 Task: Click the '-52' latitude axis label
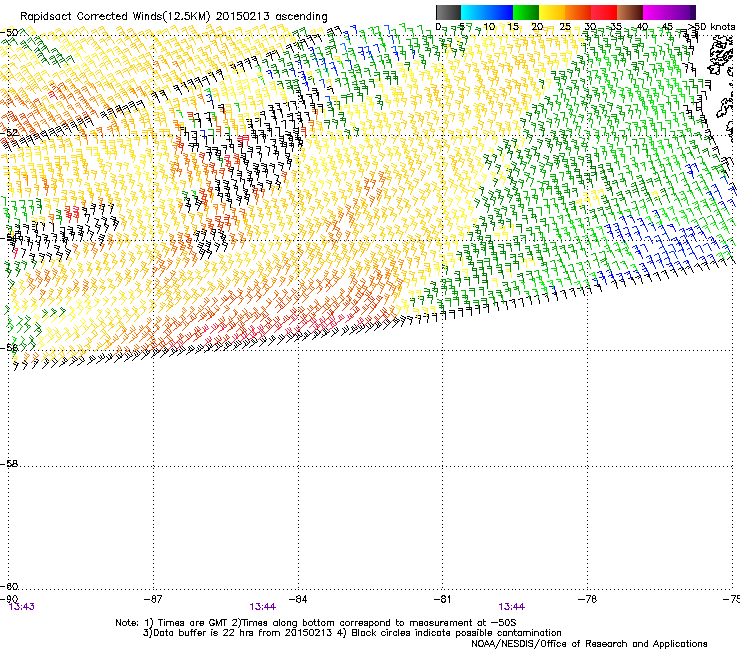9,133
